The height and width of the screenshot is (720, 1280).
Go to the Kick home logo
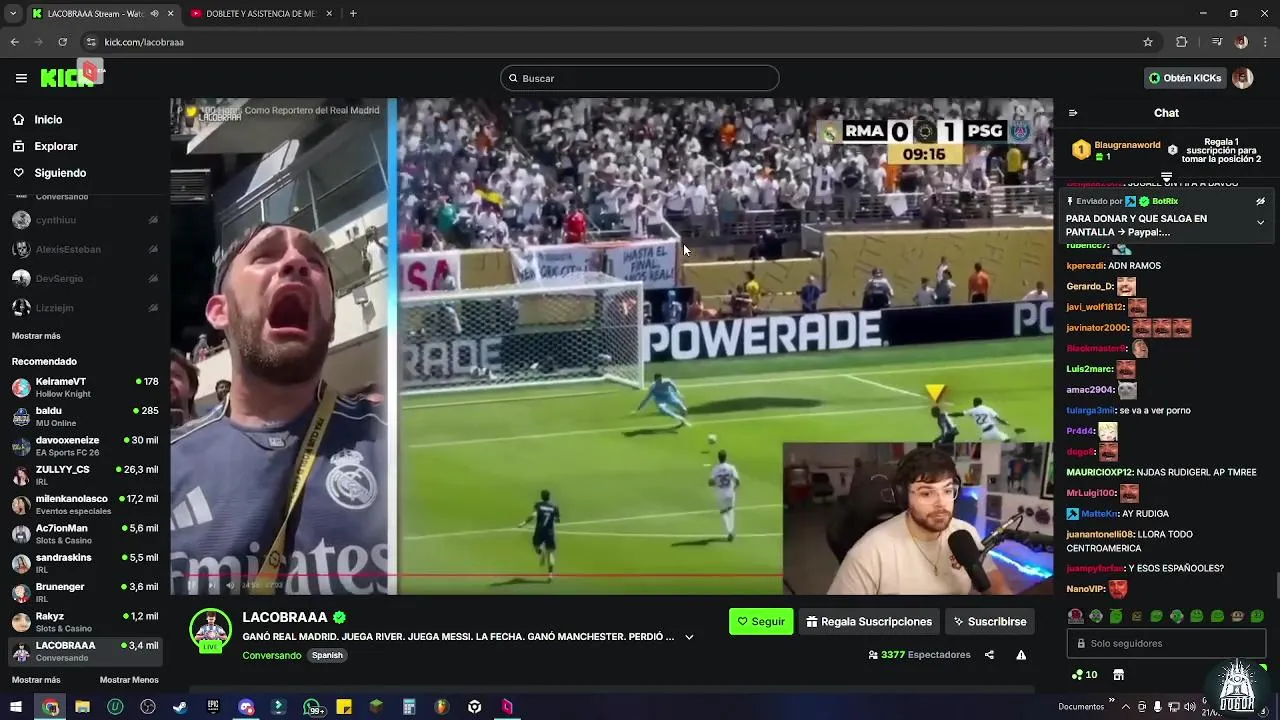(68, 77)
